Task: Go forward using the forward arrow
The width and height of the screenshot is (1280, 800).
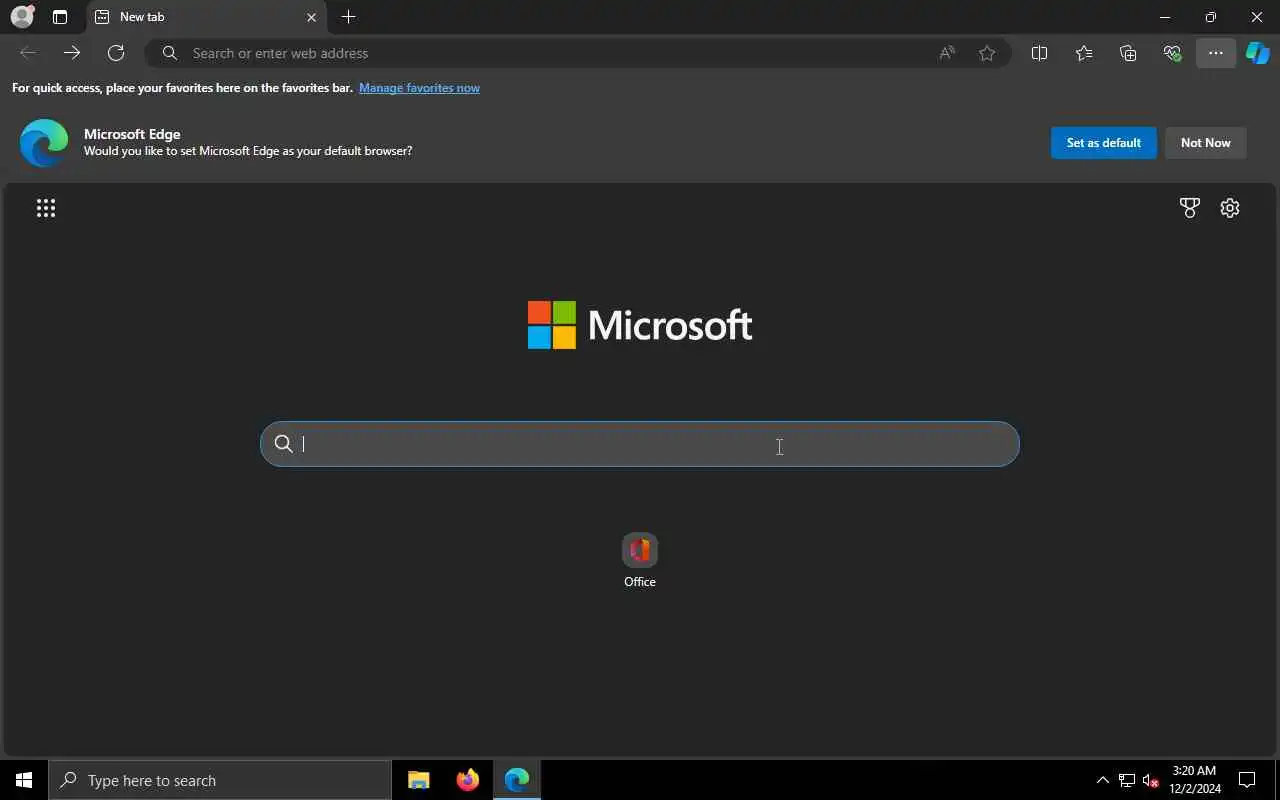Action: pyautogui.click(x=72, y=53)
